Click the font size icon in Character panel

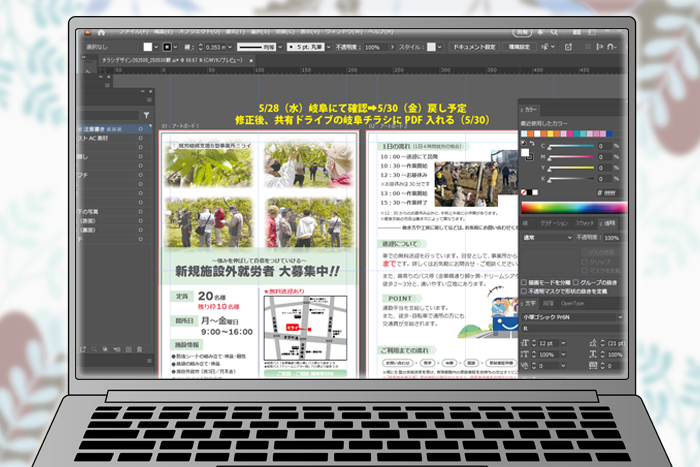[526, 343]
